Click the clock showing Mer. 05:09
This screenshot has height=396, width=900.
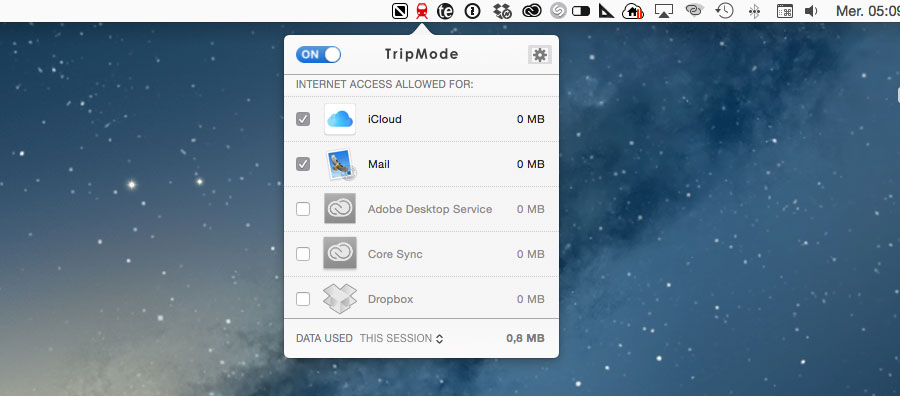[867, 11]
